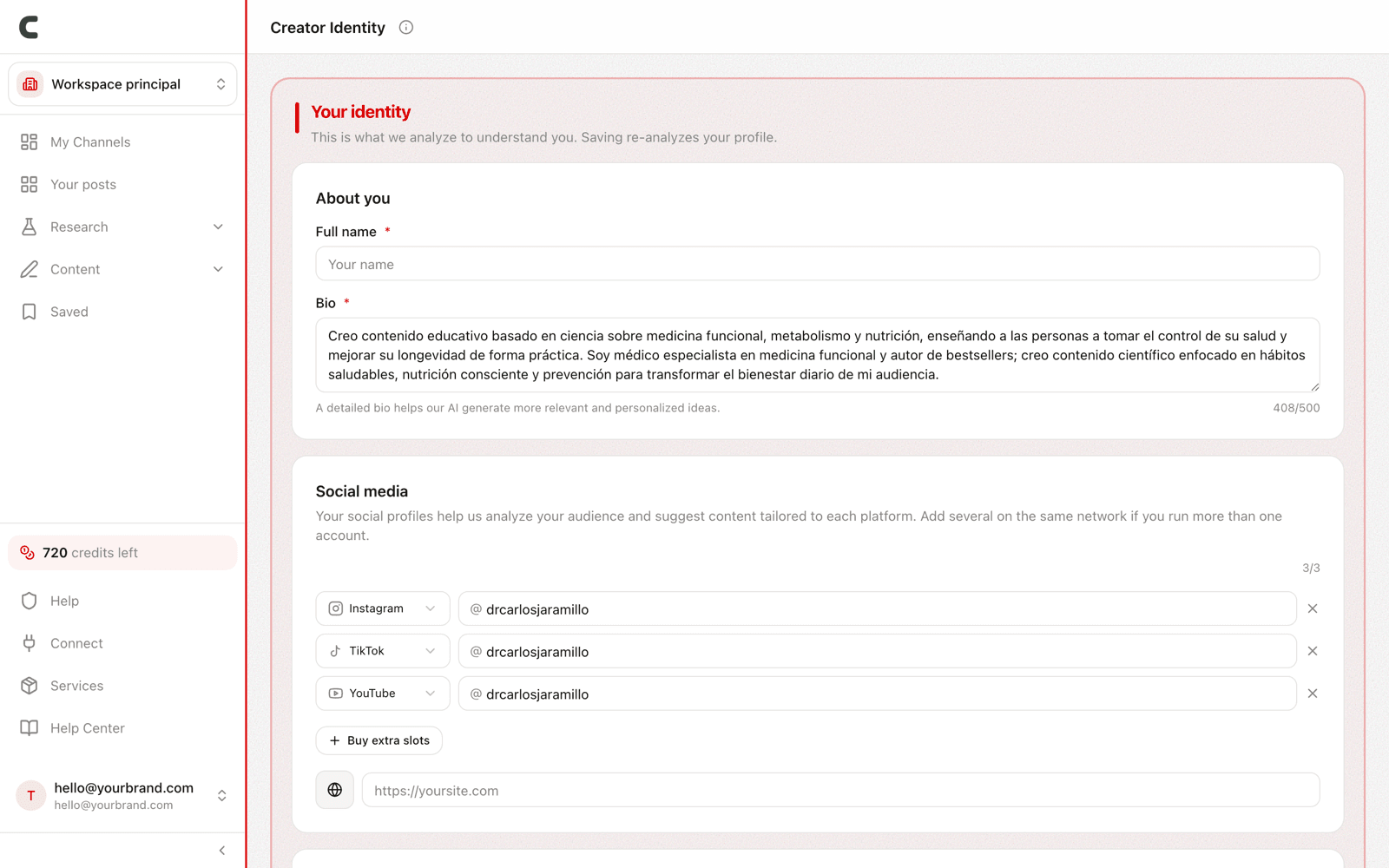Screen dimensions: 1389x868
Task: Open Saved items
Action: click(x=122, y=312)
